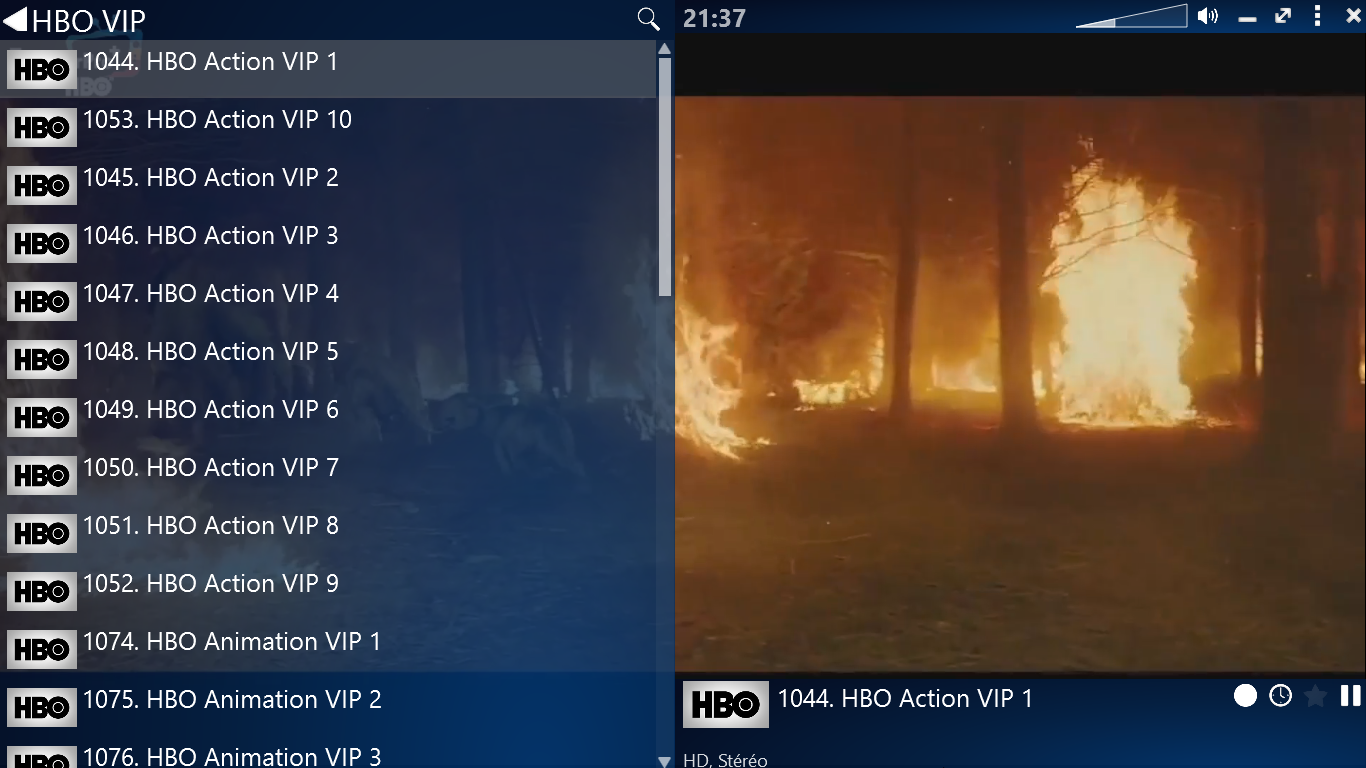Screen dimensions: 1366x768
Task: Pause playback of HBO Action VIP 1
Action: point(1351,695)
